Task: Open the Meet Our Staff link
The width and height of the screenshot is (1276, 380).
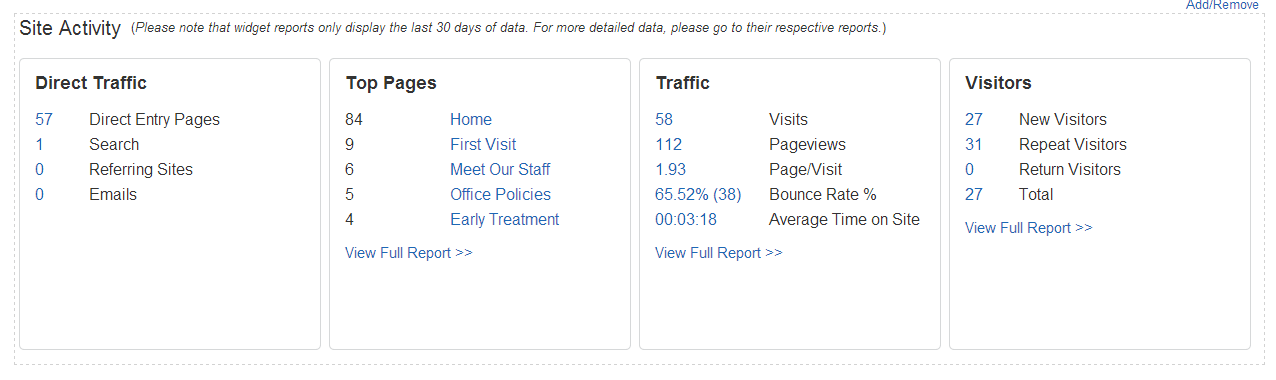Action: (x=500, y=169)
